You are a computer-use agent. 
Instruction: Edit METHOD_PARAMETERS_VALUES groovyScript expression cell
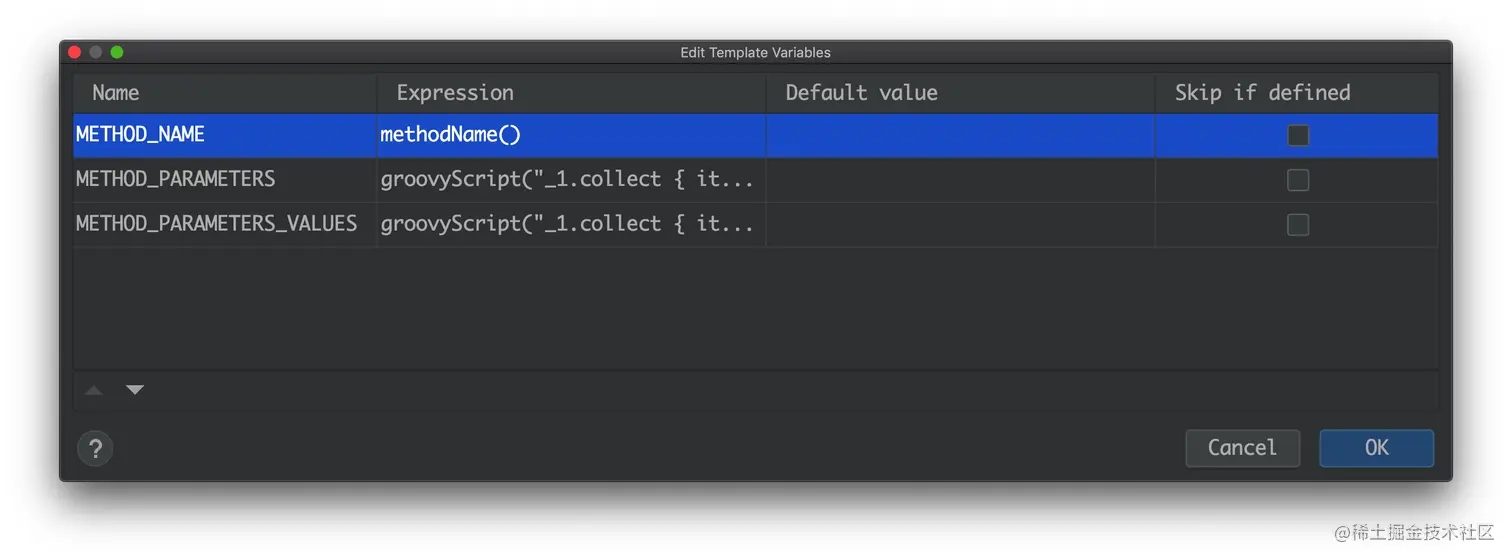tap(571, 225)
